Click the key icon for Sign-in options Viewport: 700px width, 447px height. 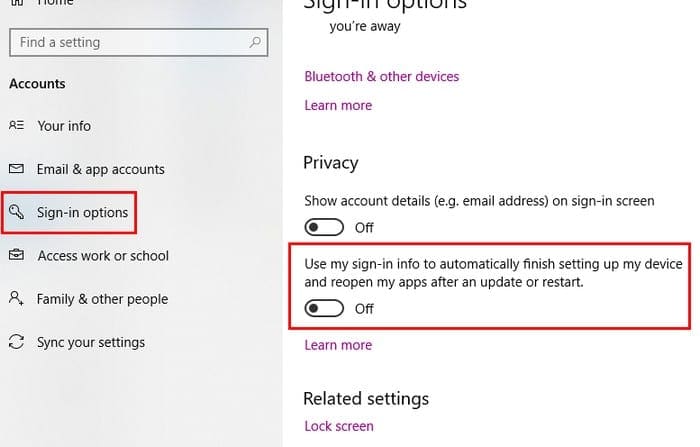click(17, 212)
